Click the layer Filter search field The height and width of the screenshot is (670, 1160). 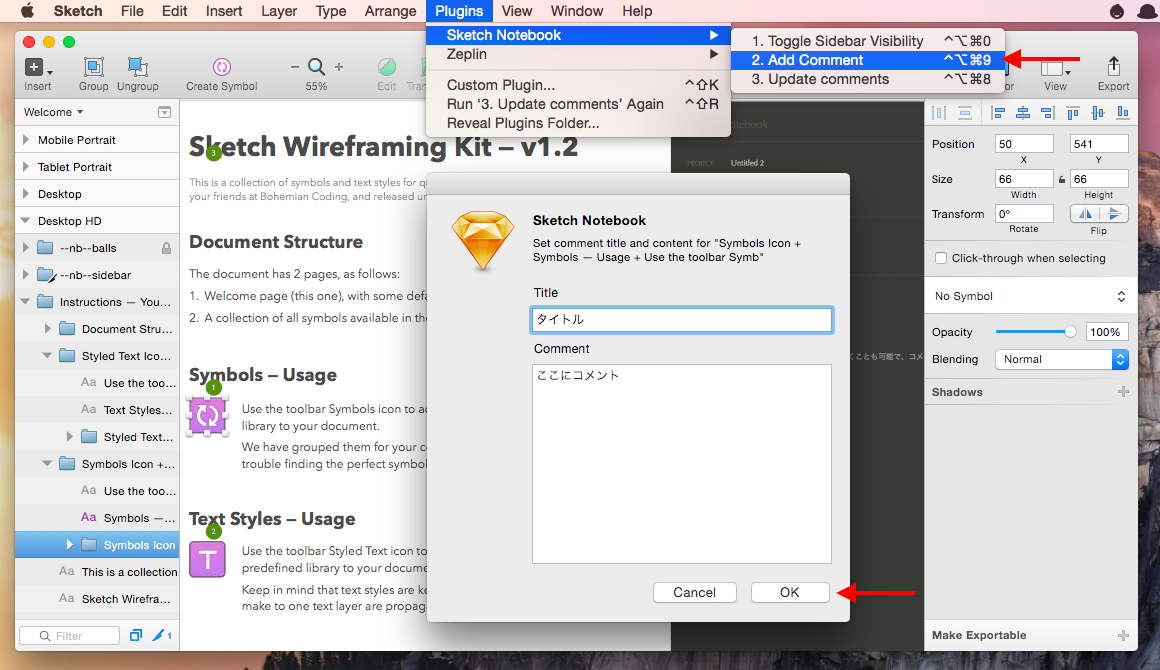[x=70, y=635]
